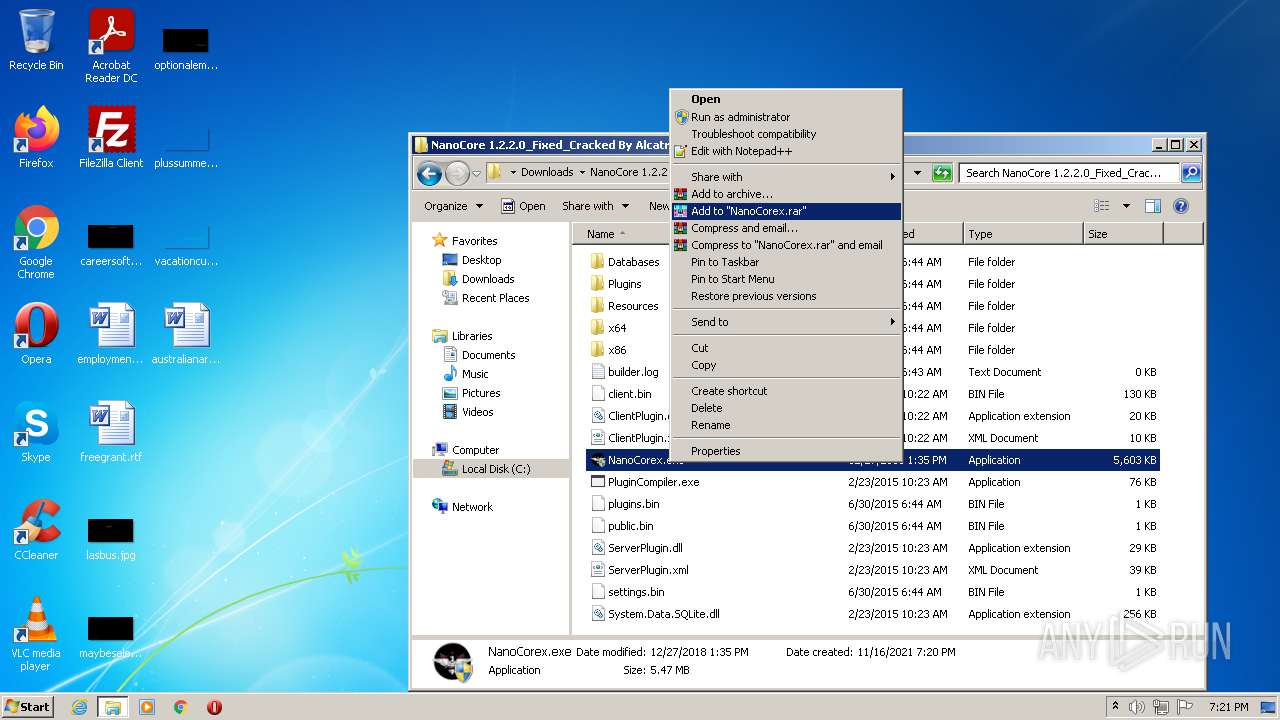
Task: Show hidden tray icons arrow
Action: point(1116,707)
